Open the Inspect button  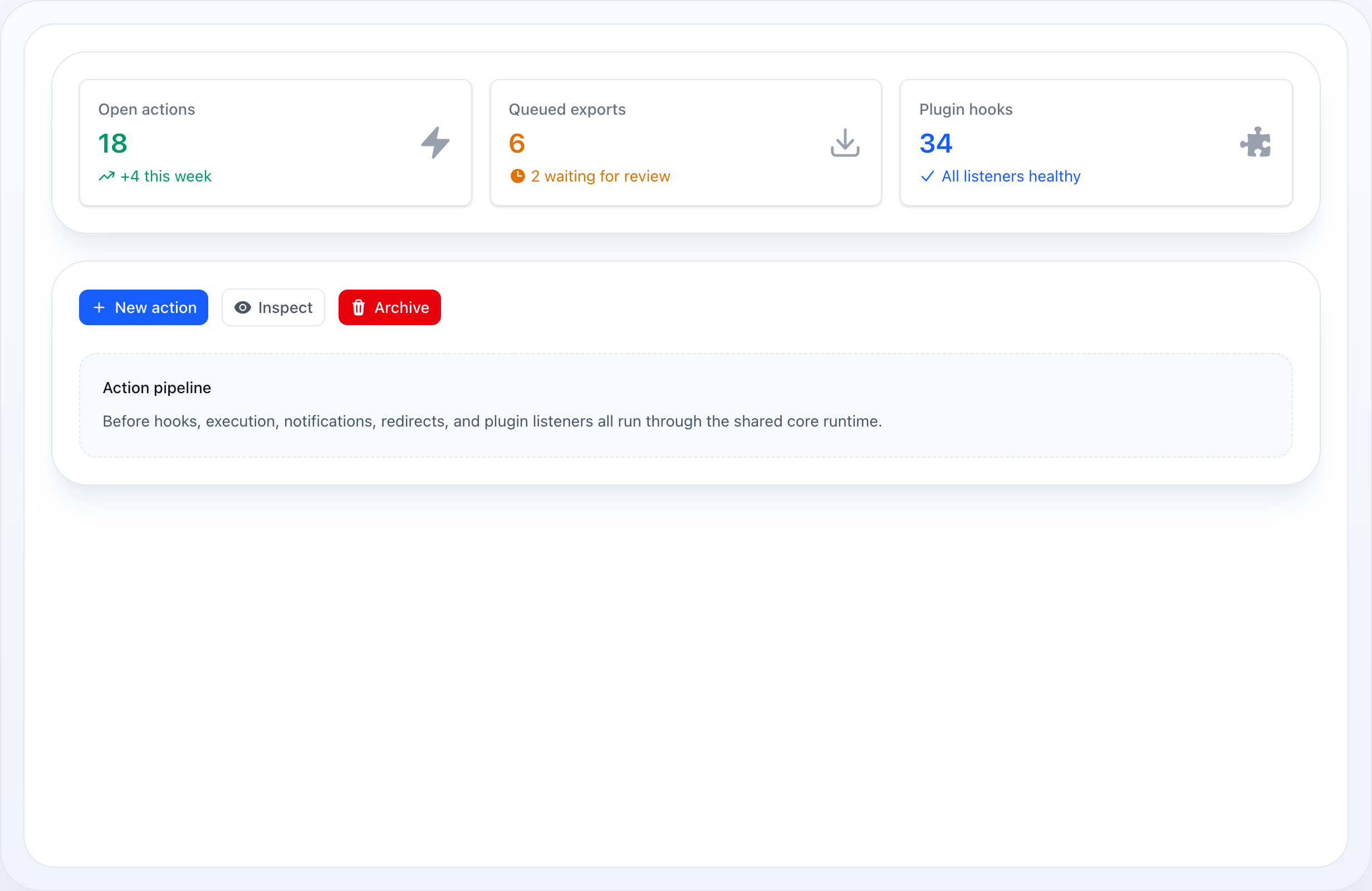pos(273,308)
